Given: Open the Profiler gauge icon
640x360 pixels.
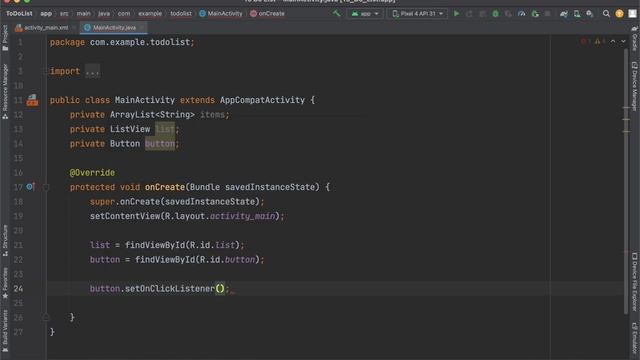Looking at the screenshot, I should click(x=521, y=13).
